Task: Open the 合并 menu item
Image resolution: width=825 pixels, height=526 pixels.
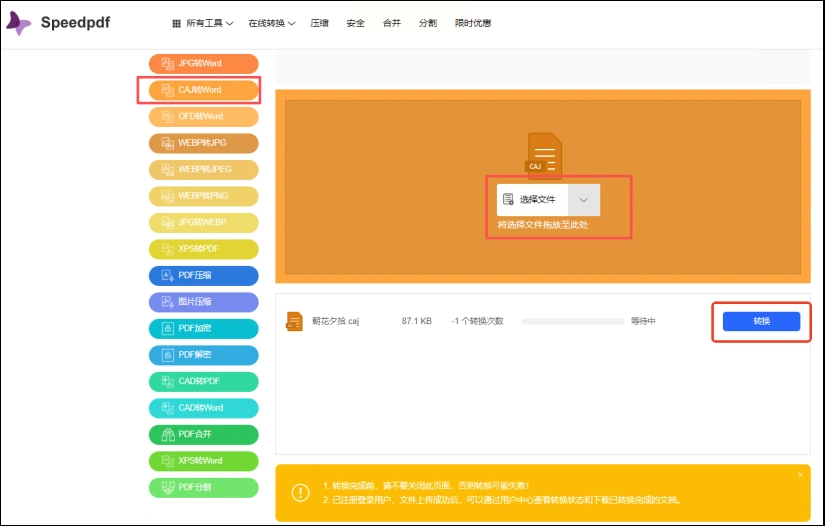Action: click(391, 23)
